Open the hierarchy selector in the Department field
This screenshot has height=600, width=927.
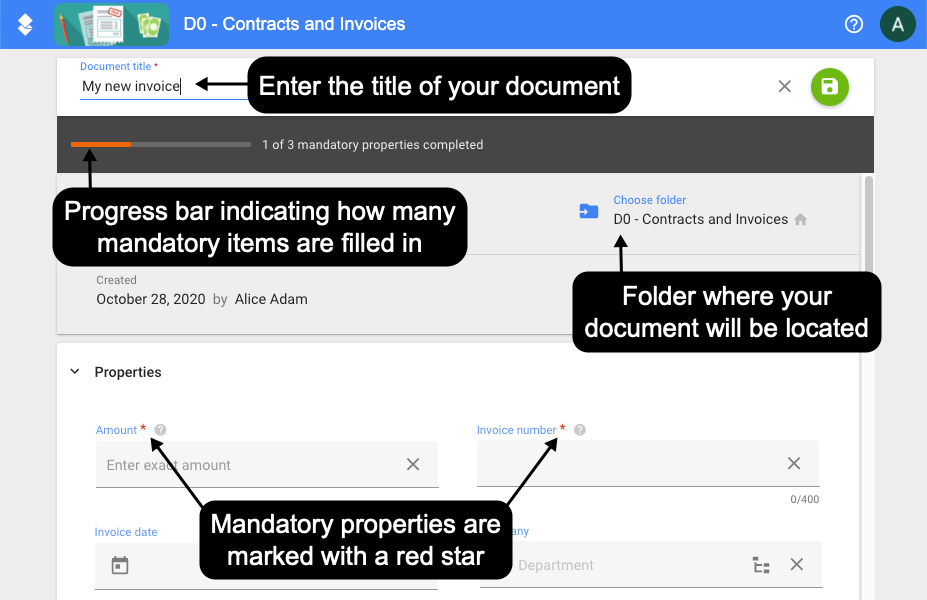(761, 565)
